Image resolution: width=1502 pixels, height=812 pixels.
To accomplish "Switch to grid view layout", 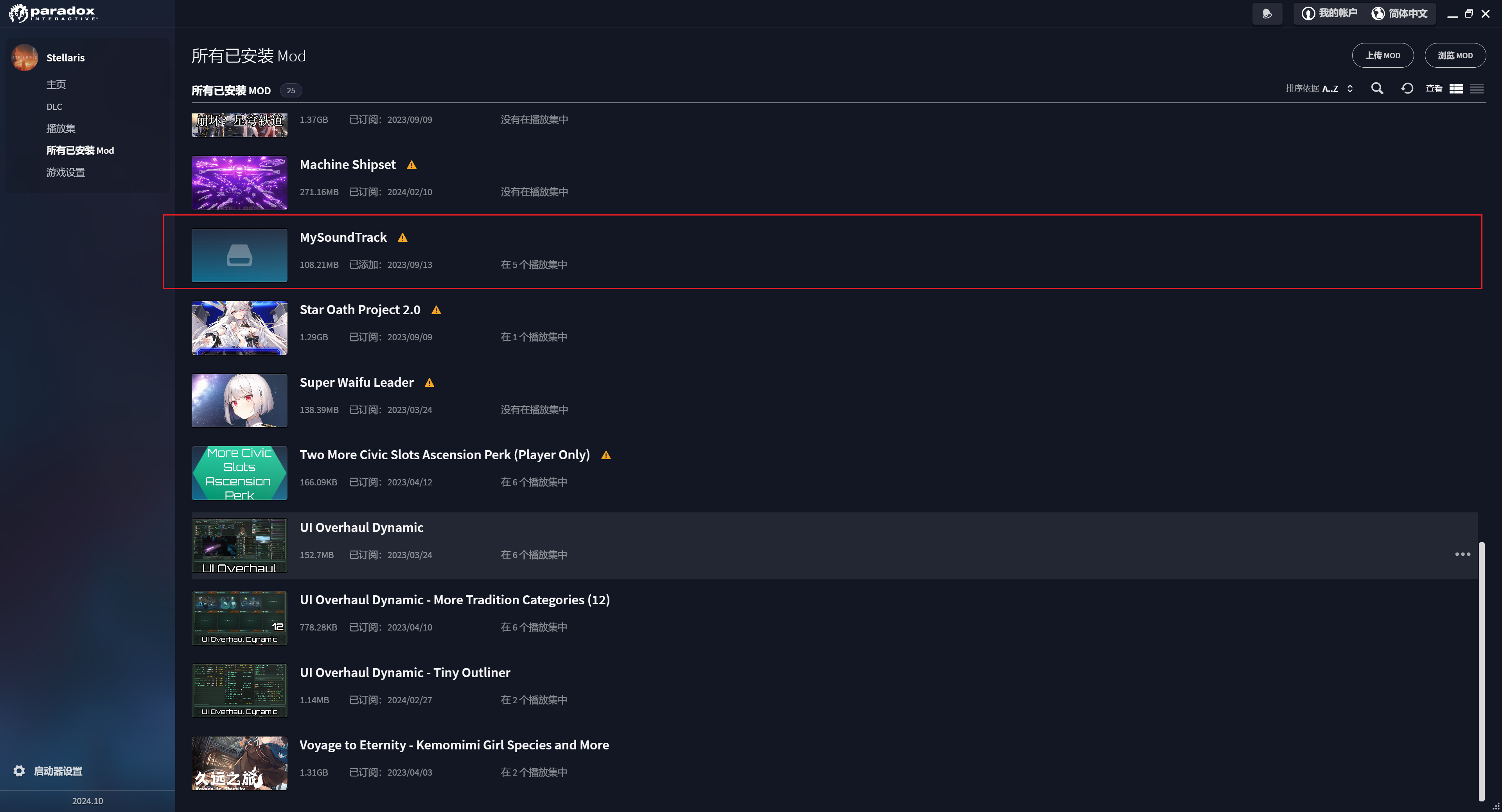I will pos(1456,89).
